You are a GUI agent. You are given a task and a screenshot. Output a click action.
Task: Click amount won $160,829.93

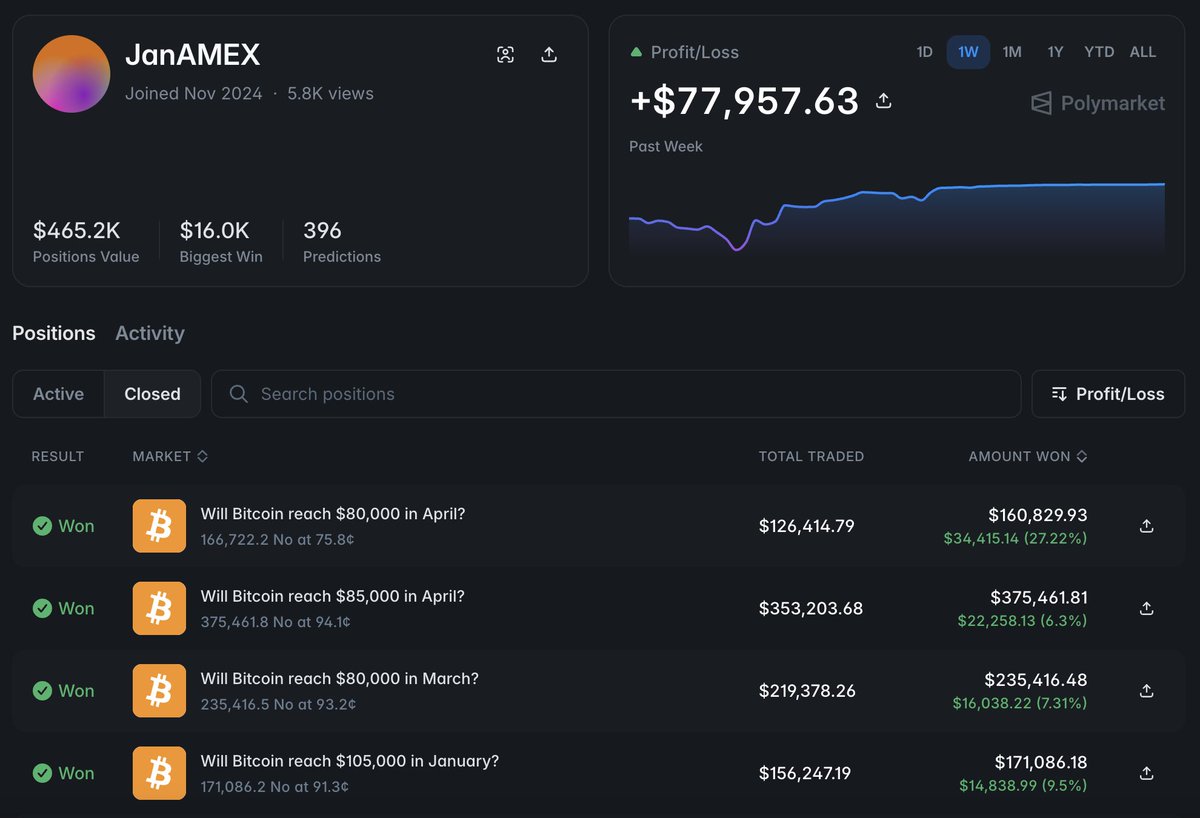point(1038,515)
